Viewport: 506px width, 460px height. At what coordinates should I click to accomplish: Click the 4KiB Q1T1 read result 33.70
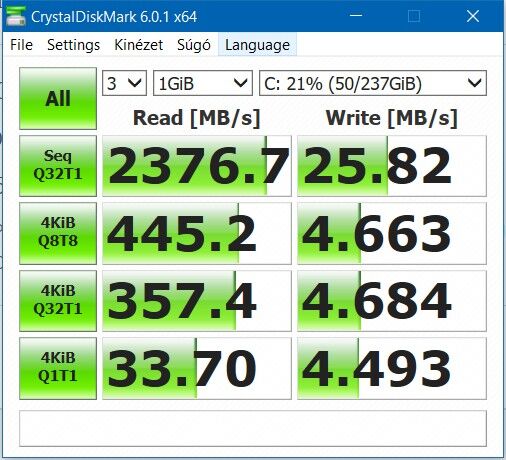pyautogui.click(x=197, y=368)
